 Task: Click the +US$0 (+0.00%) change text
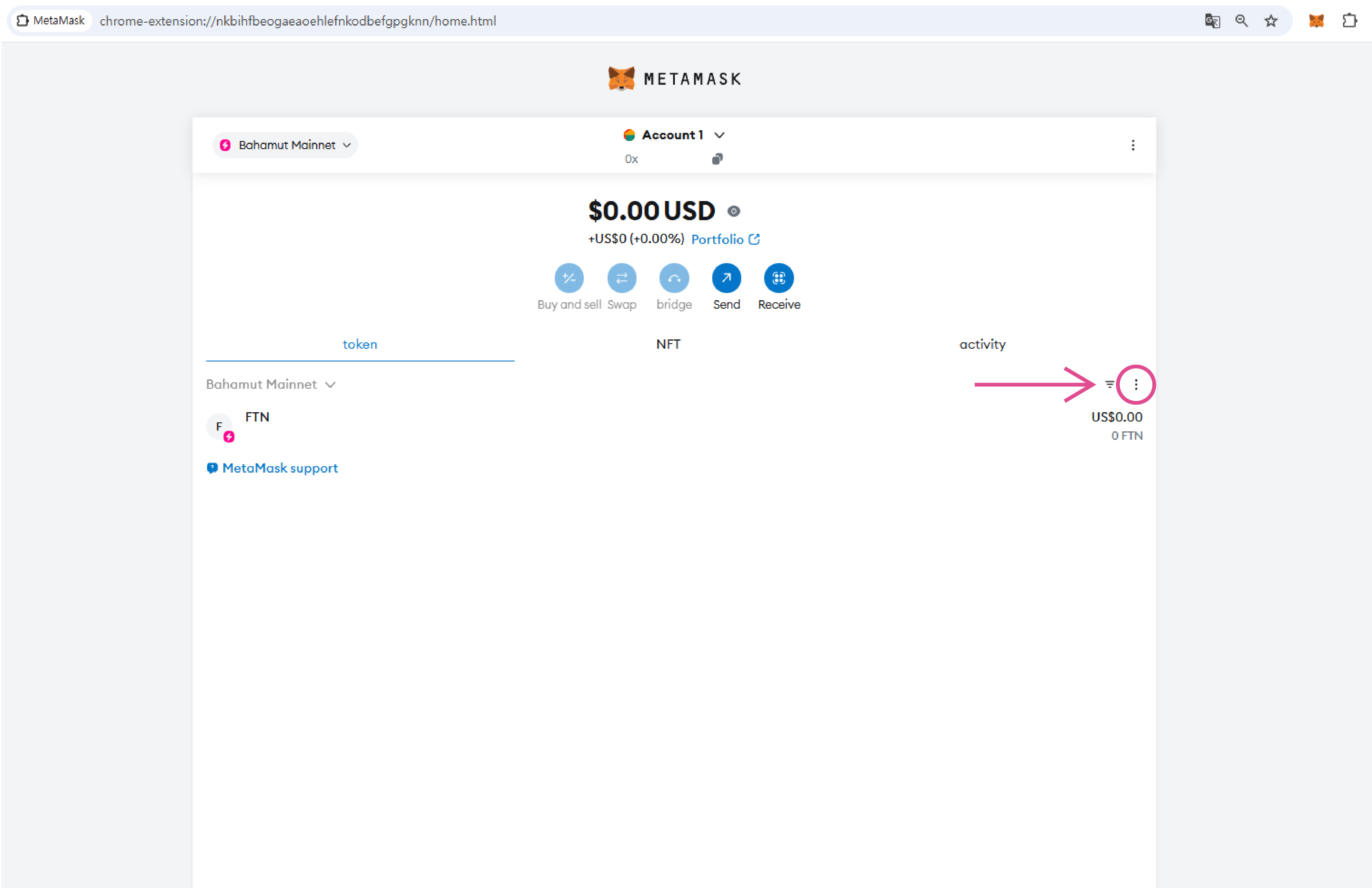point(636,239)
